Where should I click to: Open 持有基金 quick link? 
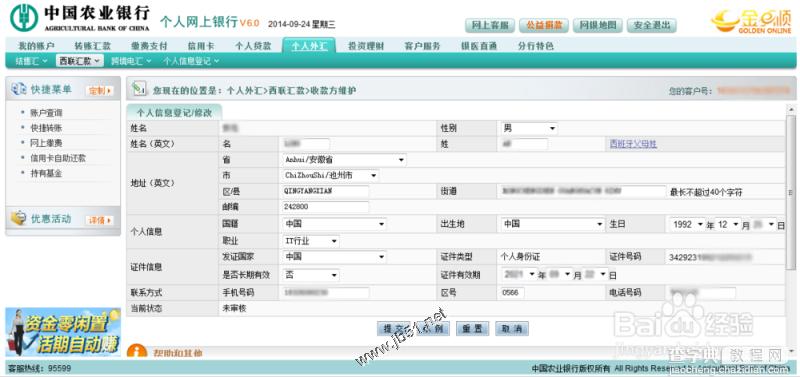tap(46, 173)
